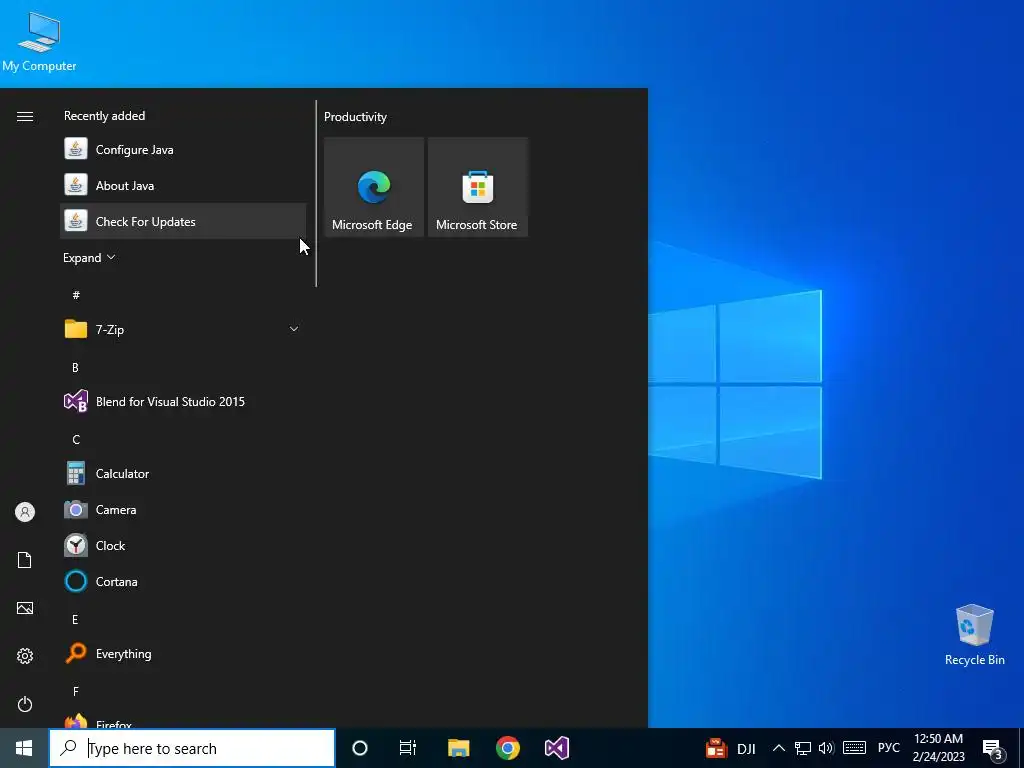Launch Everything search app

tap(183, 653)
